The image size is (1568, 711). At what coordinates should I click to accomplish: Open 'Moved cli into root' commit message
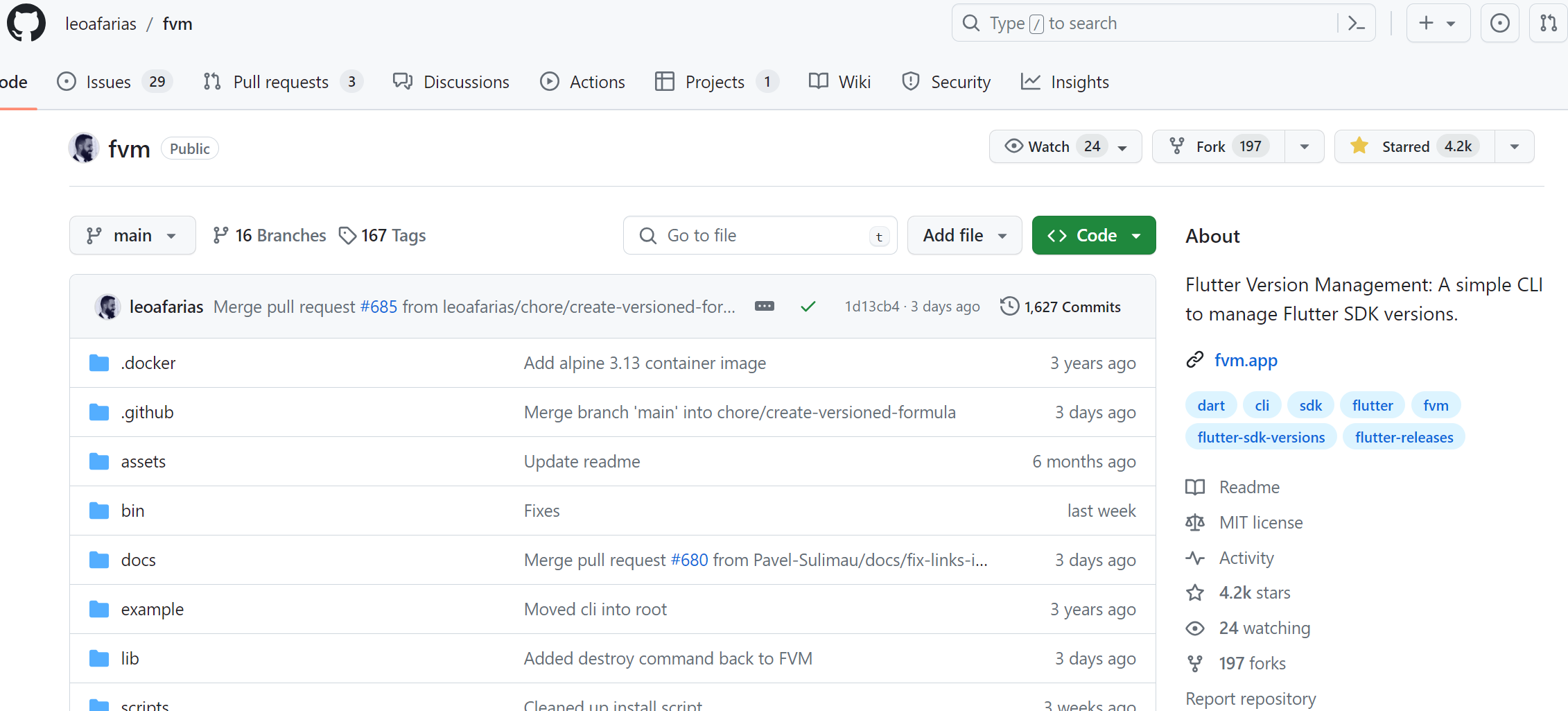595,609
